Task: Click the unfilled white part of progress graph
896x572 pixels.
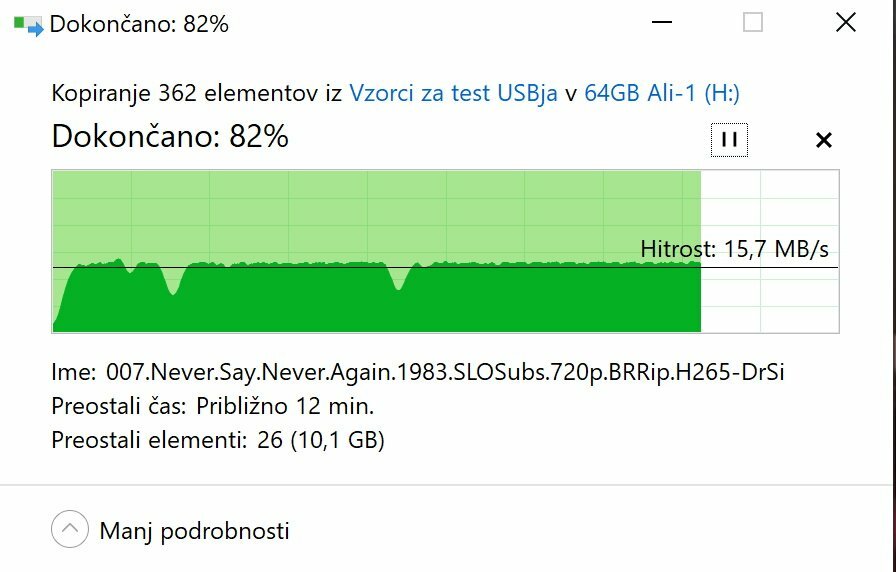Action: tap(770, 251)
